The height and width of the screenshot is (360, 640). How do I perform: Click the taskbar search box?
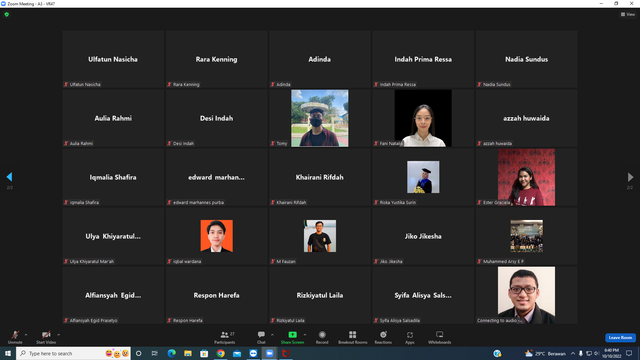[73, 353]
